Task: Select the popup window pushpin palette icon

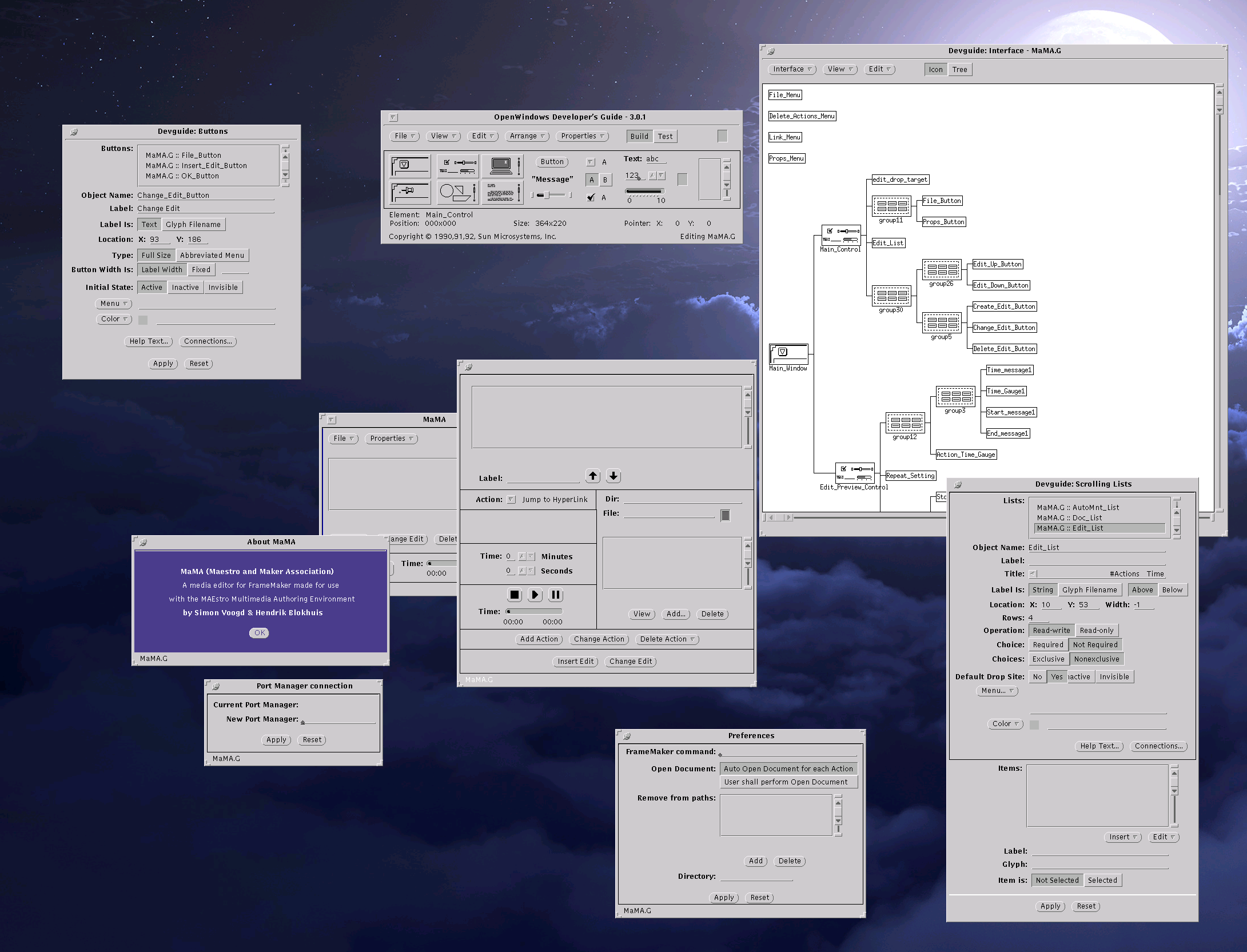Action: point(410,193)
